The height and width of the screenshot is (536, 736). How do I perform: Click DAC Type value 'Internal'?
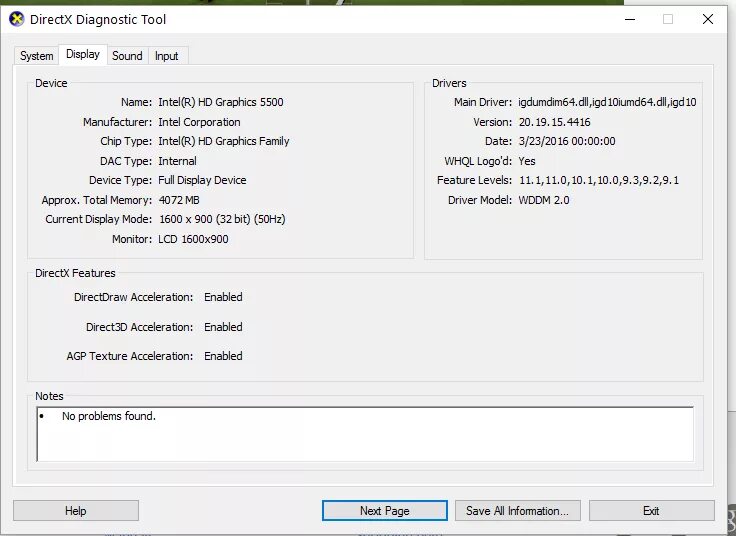[x=177, y=161]
